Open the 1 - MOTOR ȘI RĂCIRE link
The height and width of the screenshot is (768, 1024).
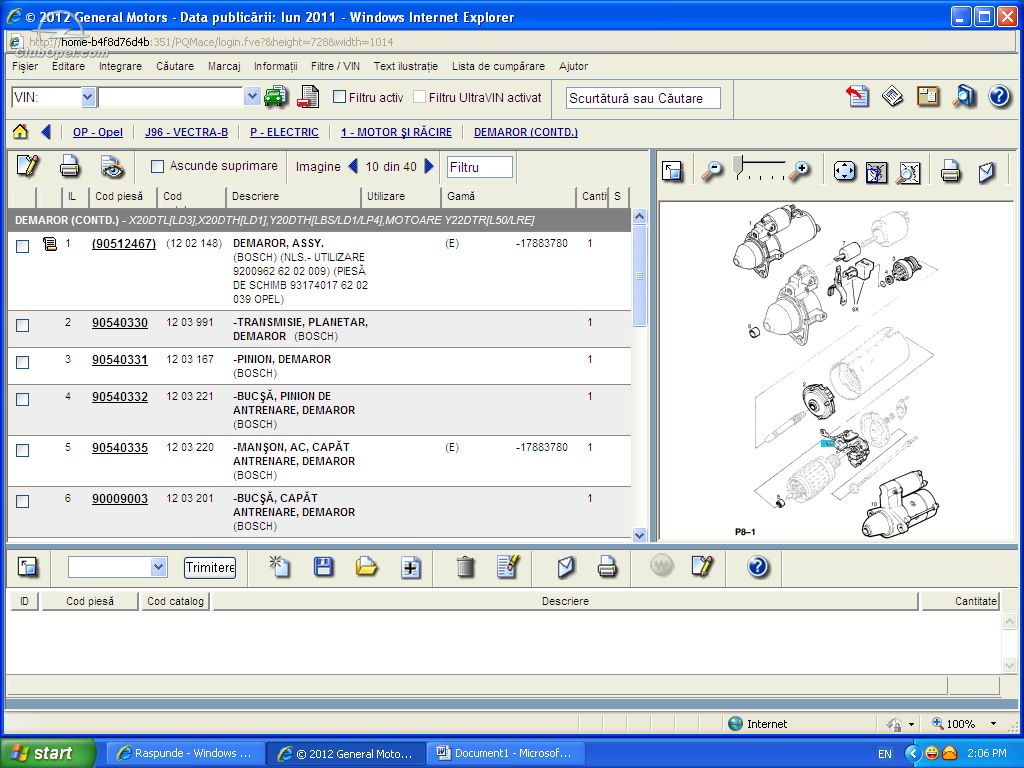click(x=396, y=132)
